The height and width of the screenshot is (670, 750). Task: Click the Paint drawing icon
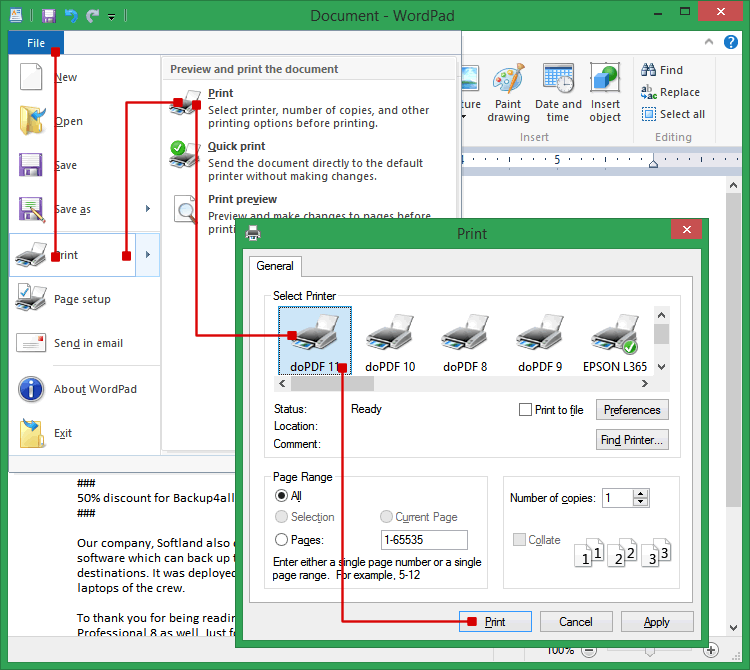pyautogui.click(x=508, y=78)
